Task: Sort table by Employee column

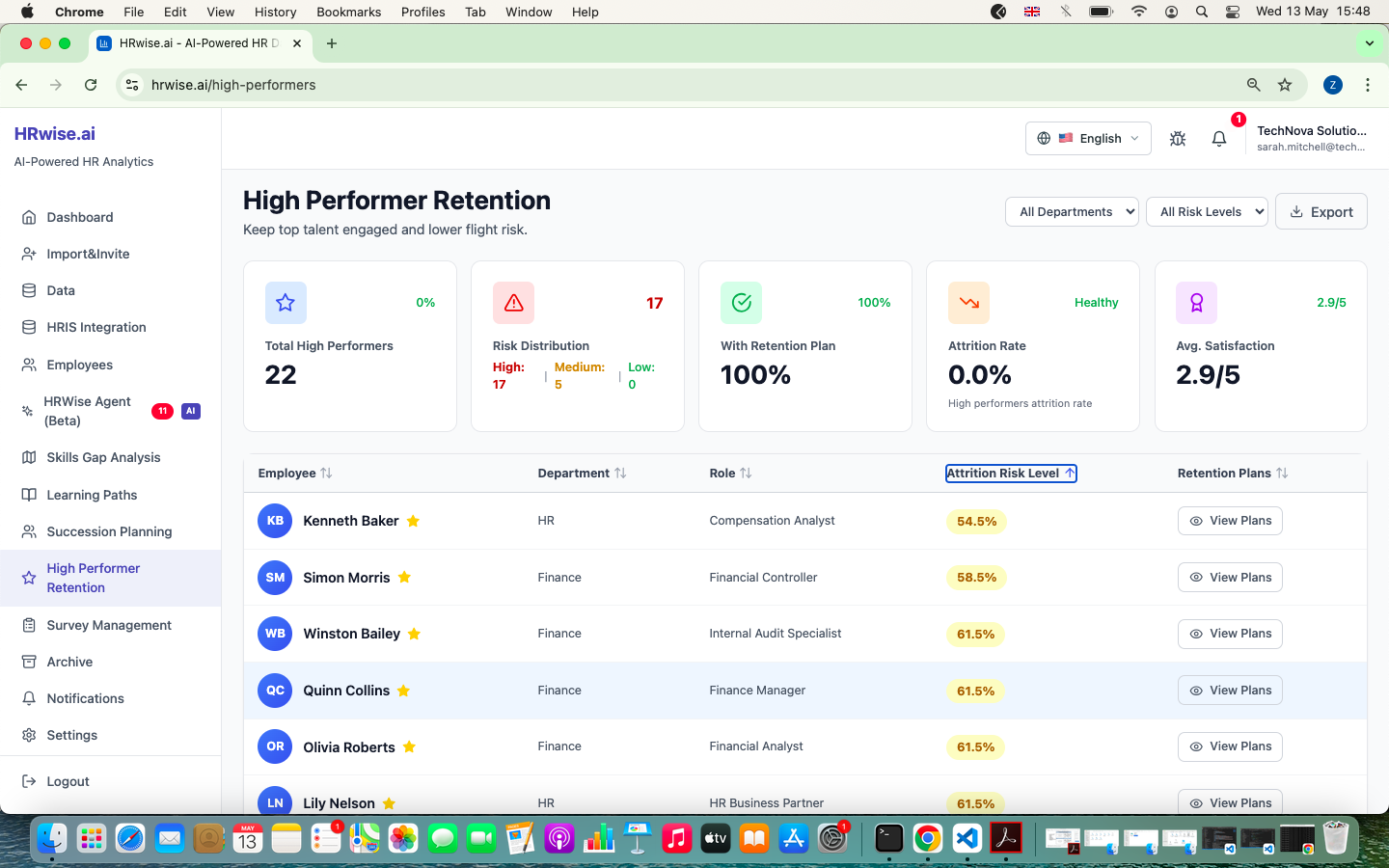Action: pyautogui.click(x=295, y=473)
